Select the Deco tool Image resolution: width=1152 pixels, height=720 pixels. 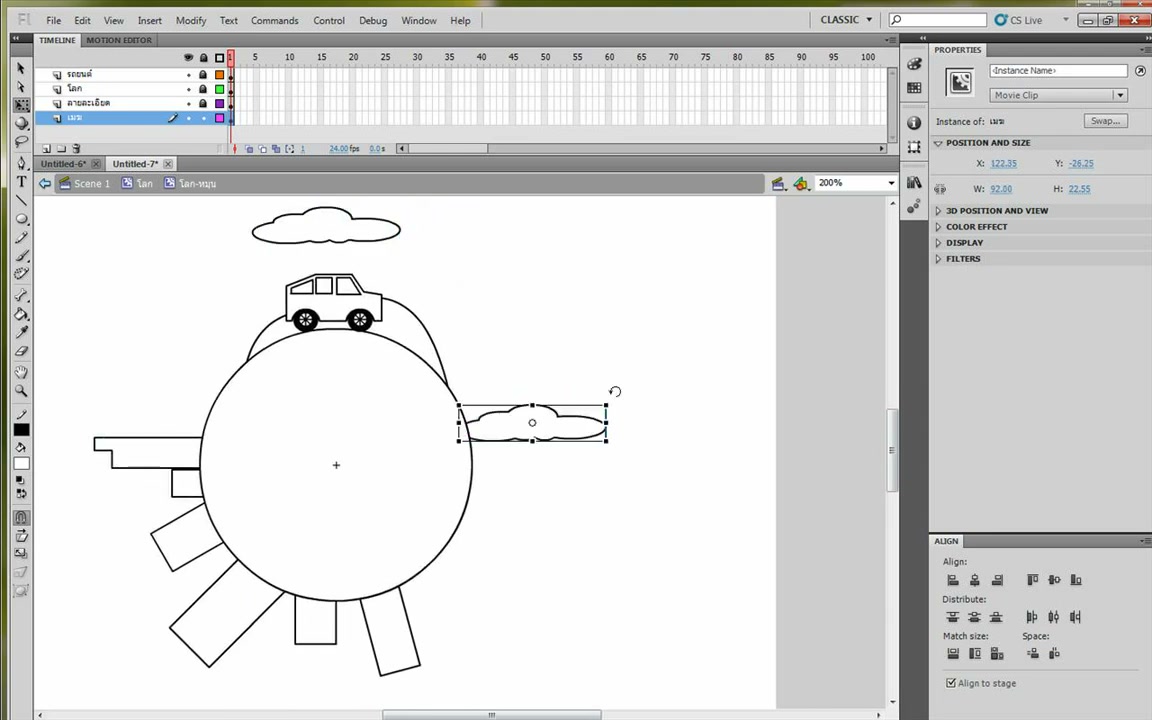(x=21, y=274)
